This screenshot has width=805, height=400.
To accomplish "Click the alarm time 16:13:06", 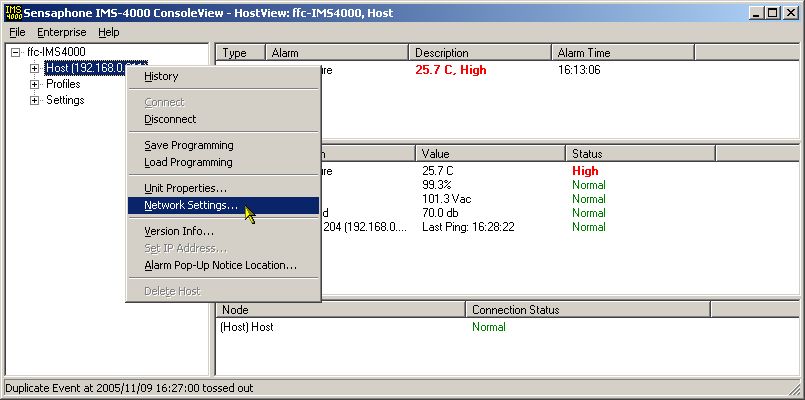I will [579, 70].
